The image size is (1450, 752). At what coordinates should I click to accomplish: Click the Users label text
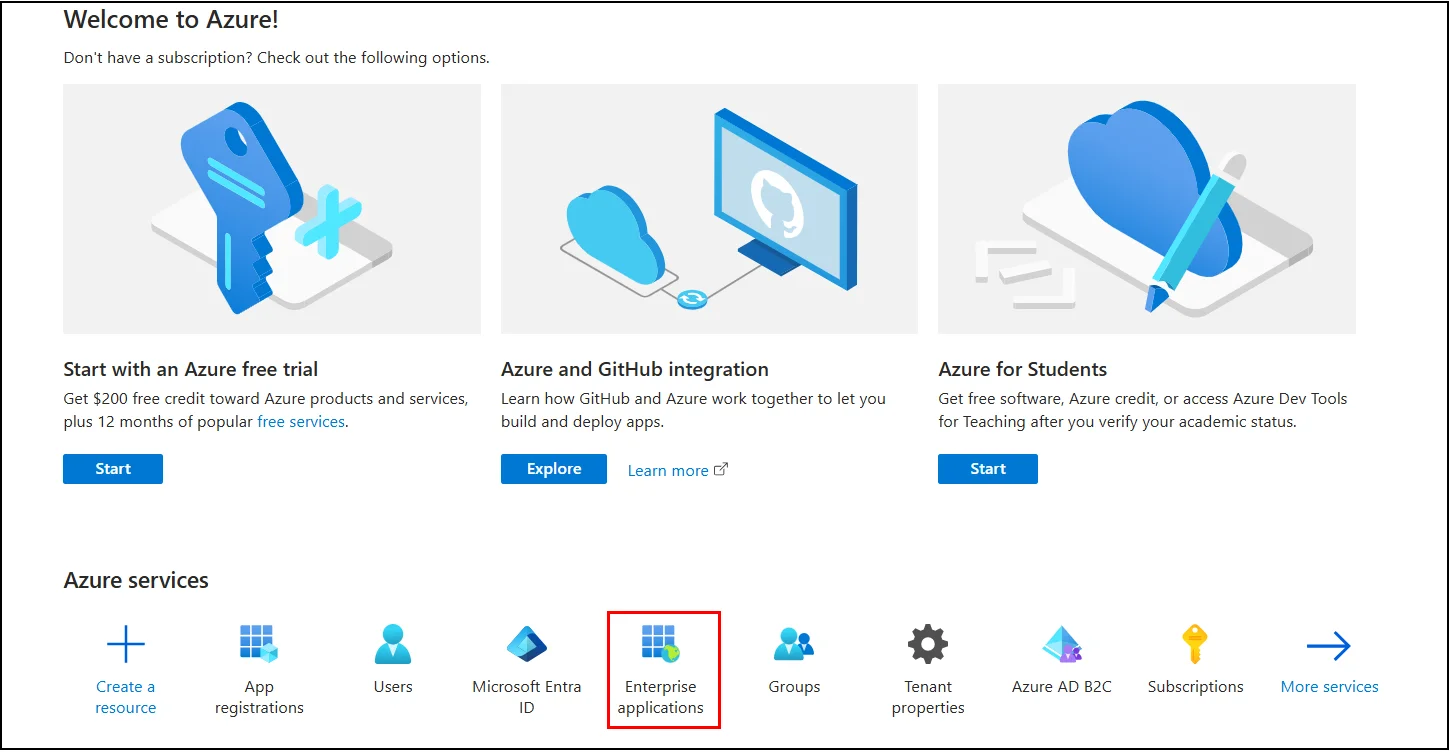click(x=393, y=687)
